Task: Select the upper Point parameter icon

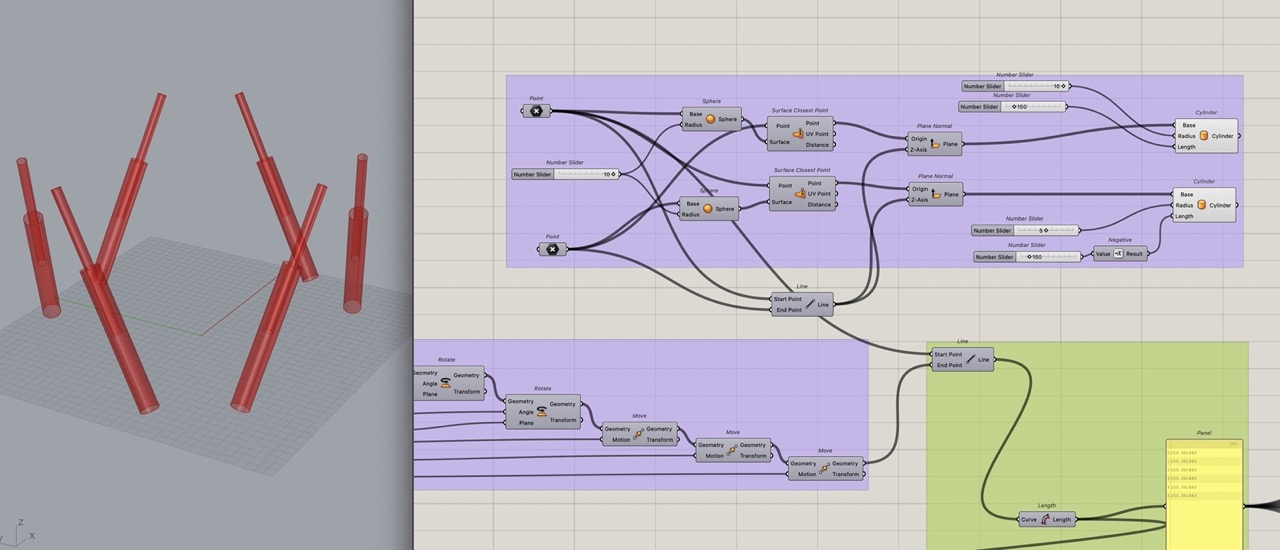Action: pos(536,111)
